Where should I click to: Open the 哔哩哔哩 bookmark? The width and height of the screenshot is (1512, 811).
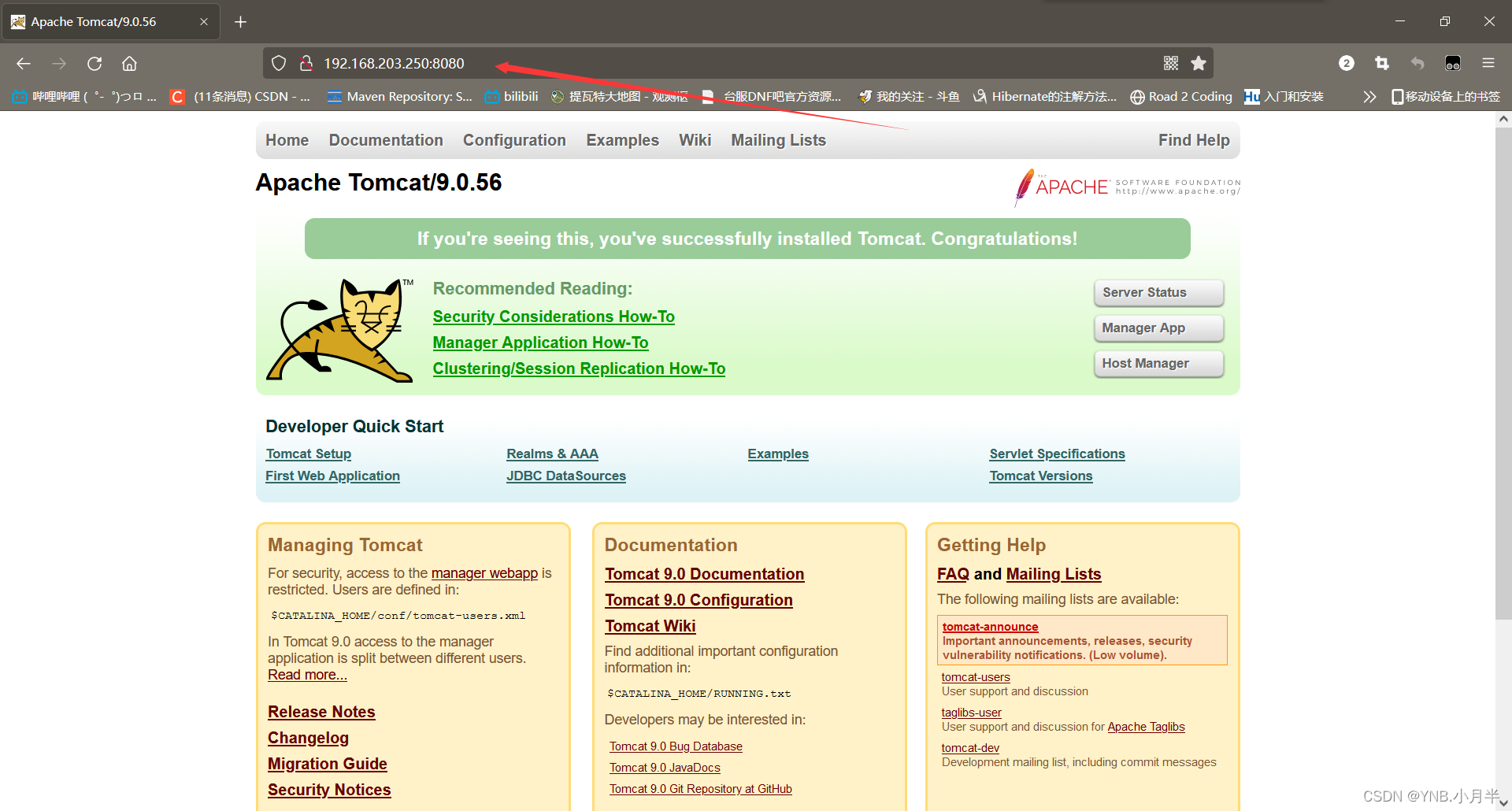click(x=85, y=97)
